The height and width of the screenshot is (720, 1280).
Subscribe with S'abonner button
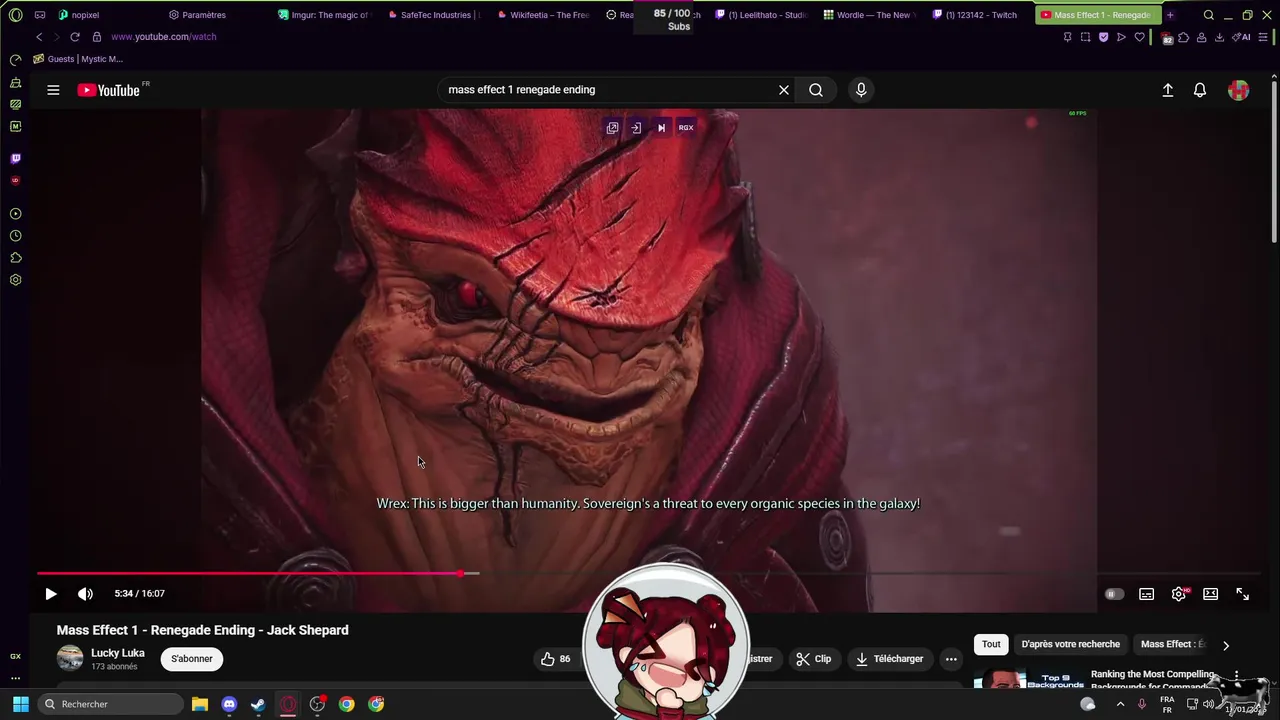(x=191, y=659)
